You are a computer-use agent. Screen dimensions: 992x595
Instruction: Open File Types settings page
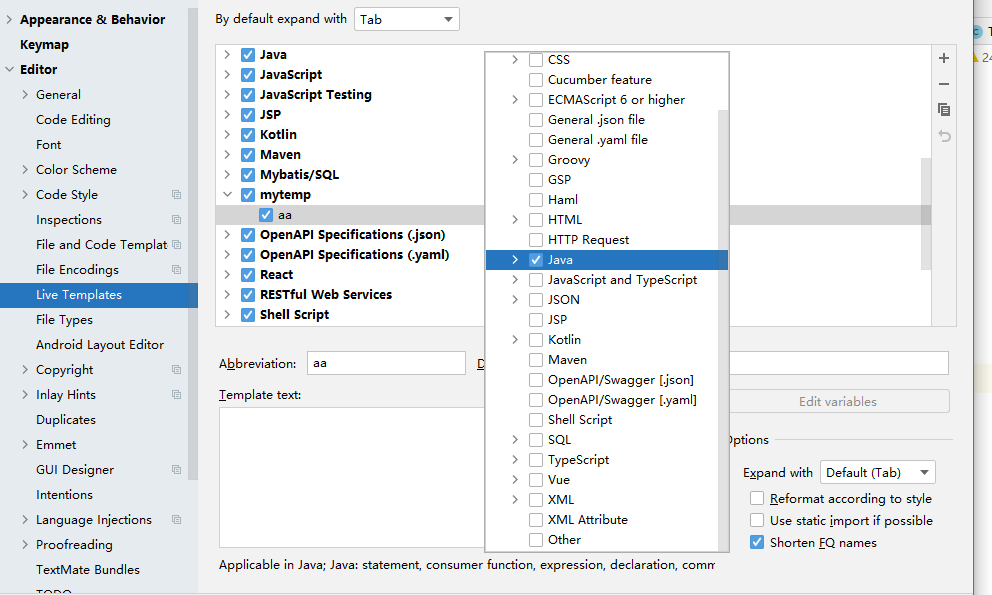(x=64, y=320)
